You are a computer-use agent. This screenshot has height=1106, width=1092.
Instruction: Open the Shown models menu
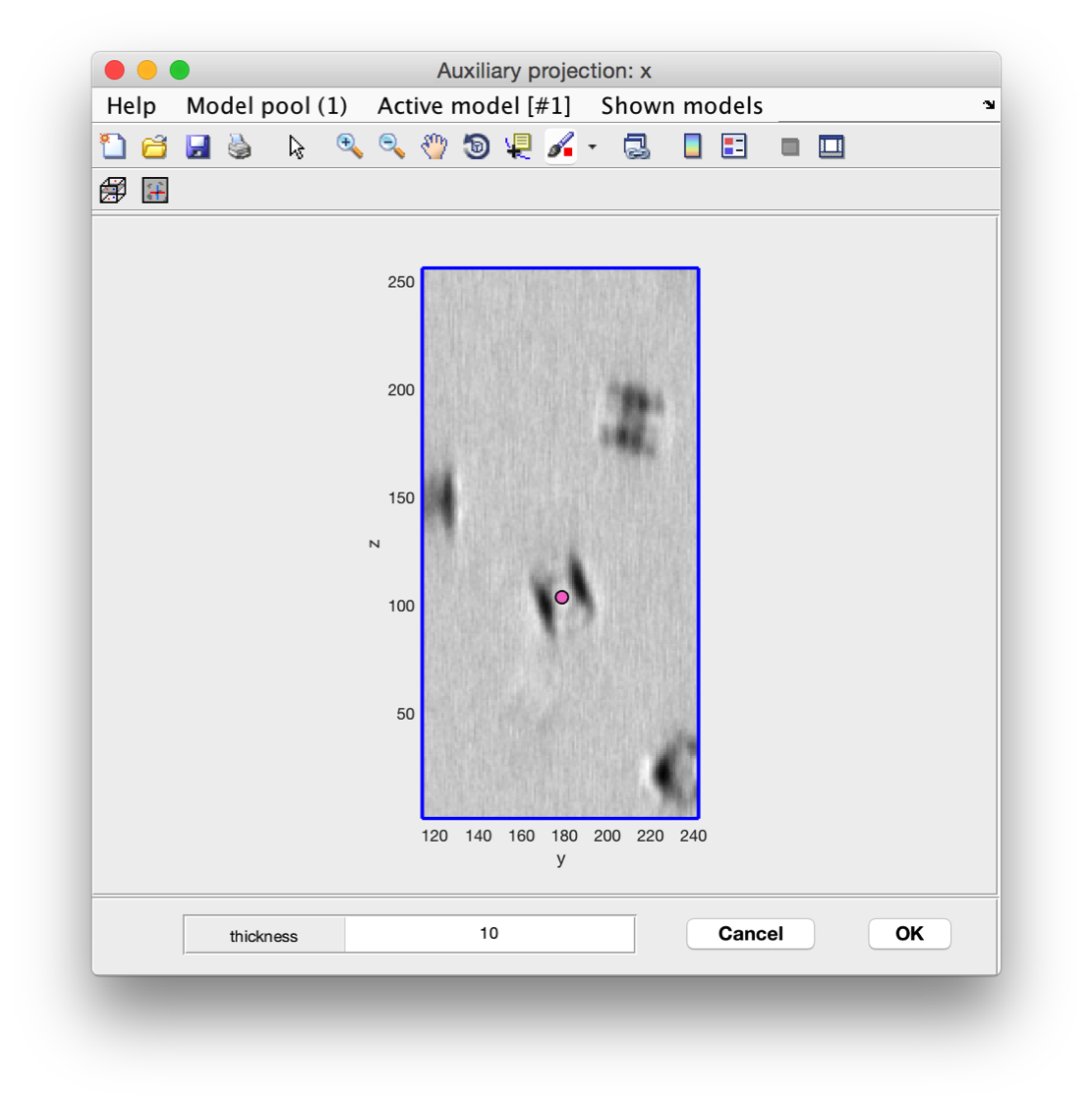681,106
